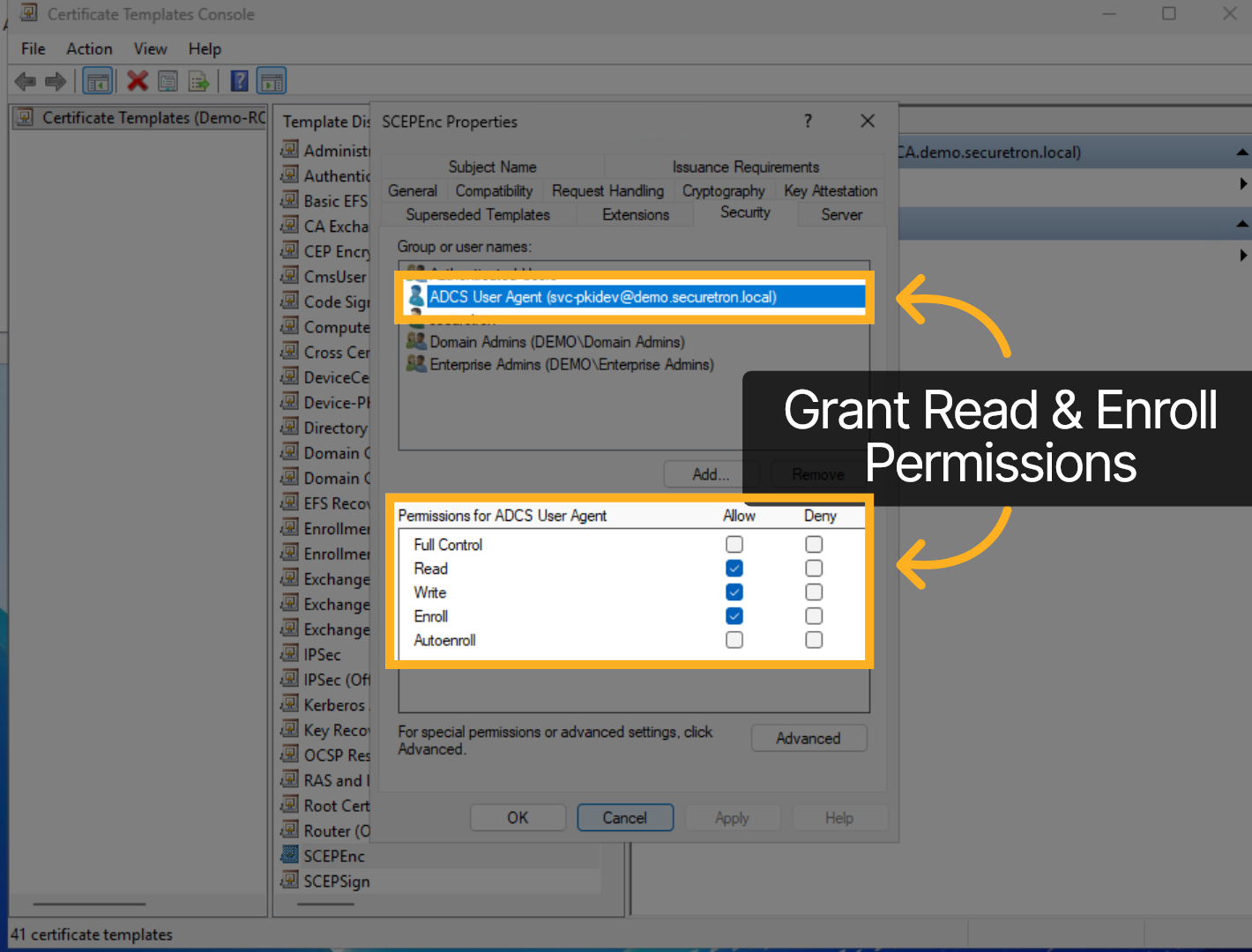
Task: Click the Certificate Templates root node icon
Action: [25, 117]
